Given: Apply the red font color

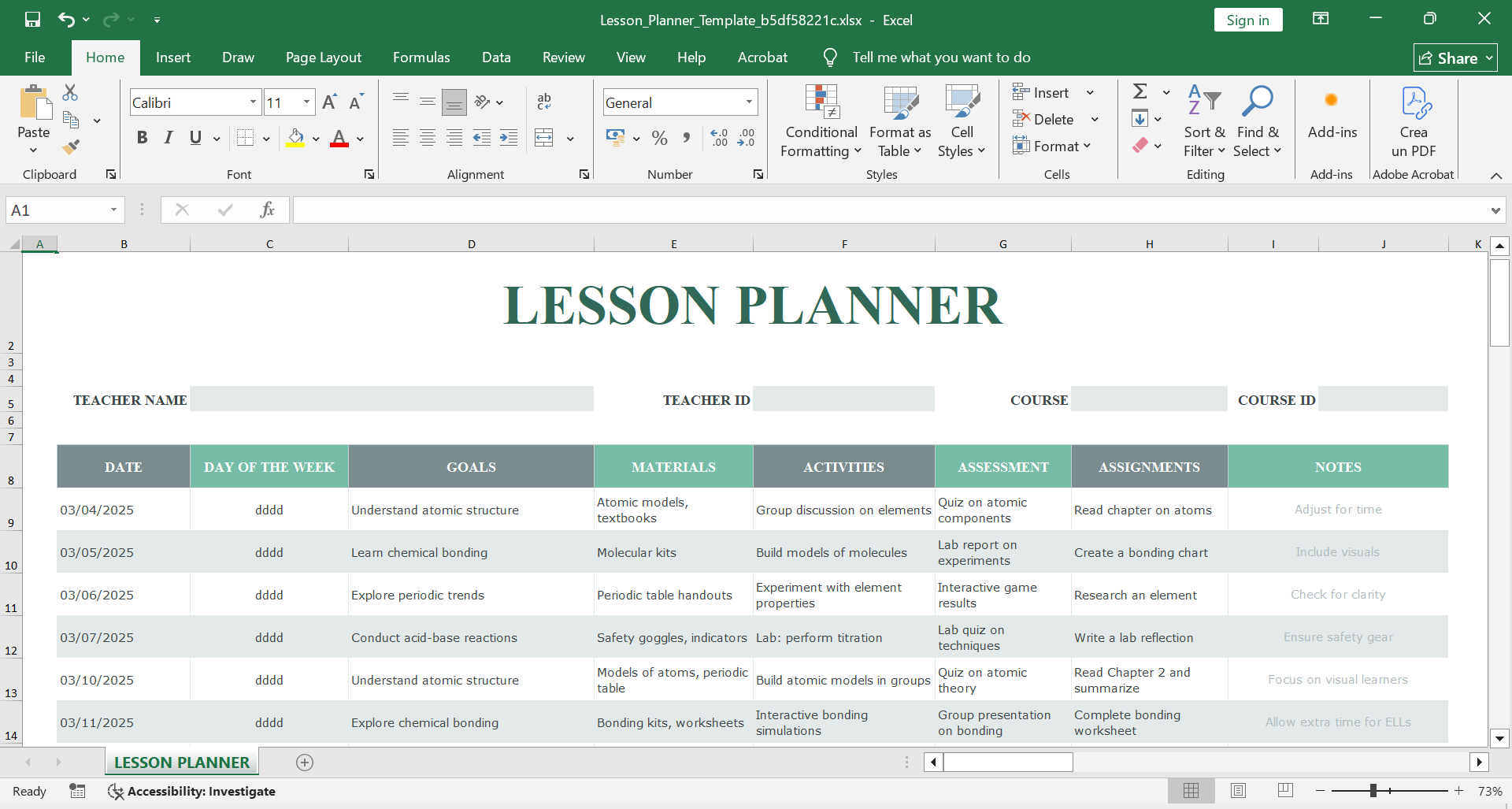Looking at the screenshot, I should (339, 139).
